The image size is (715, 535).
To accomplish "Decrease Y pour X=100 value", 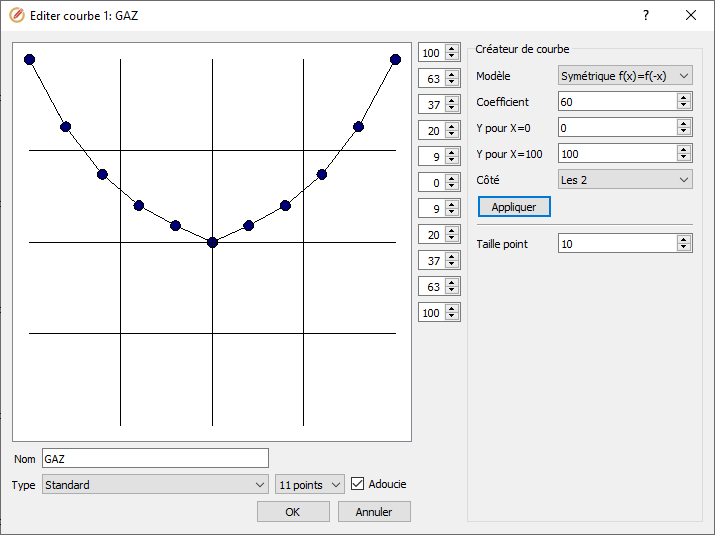I will [684, 158].
